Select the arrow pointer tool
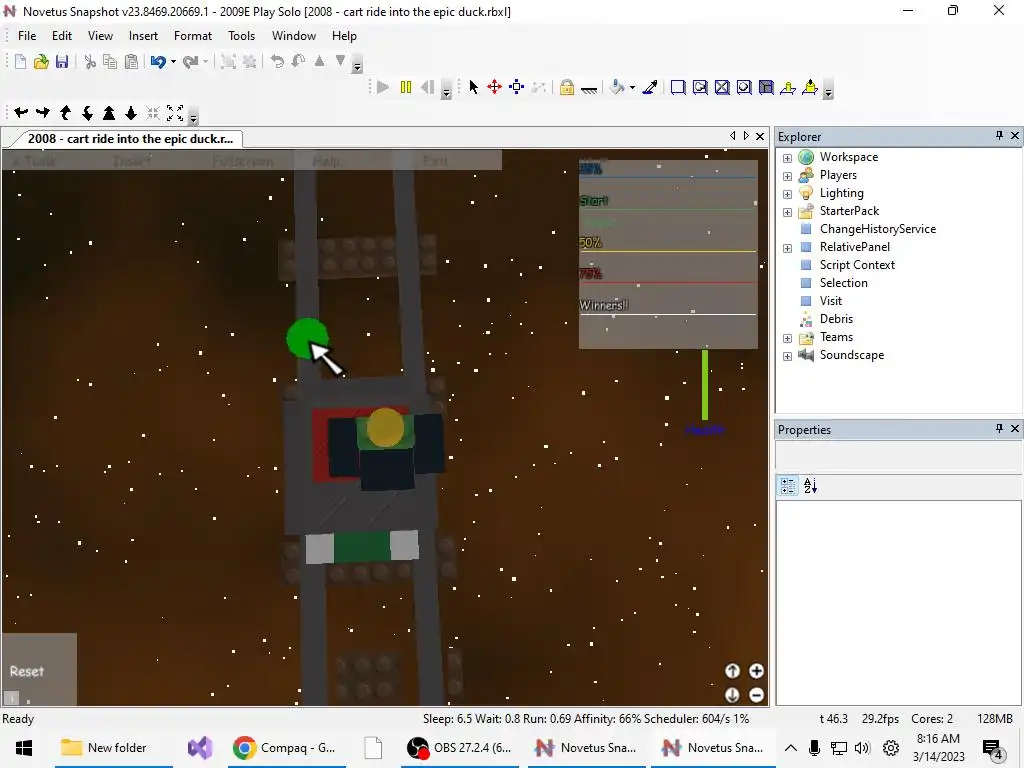The height and width of the screenshot is (768, 1024). click(473, 87)
